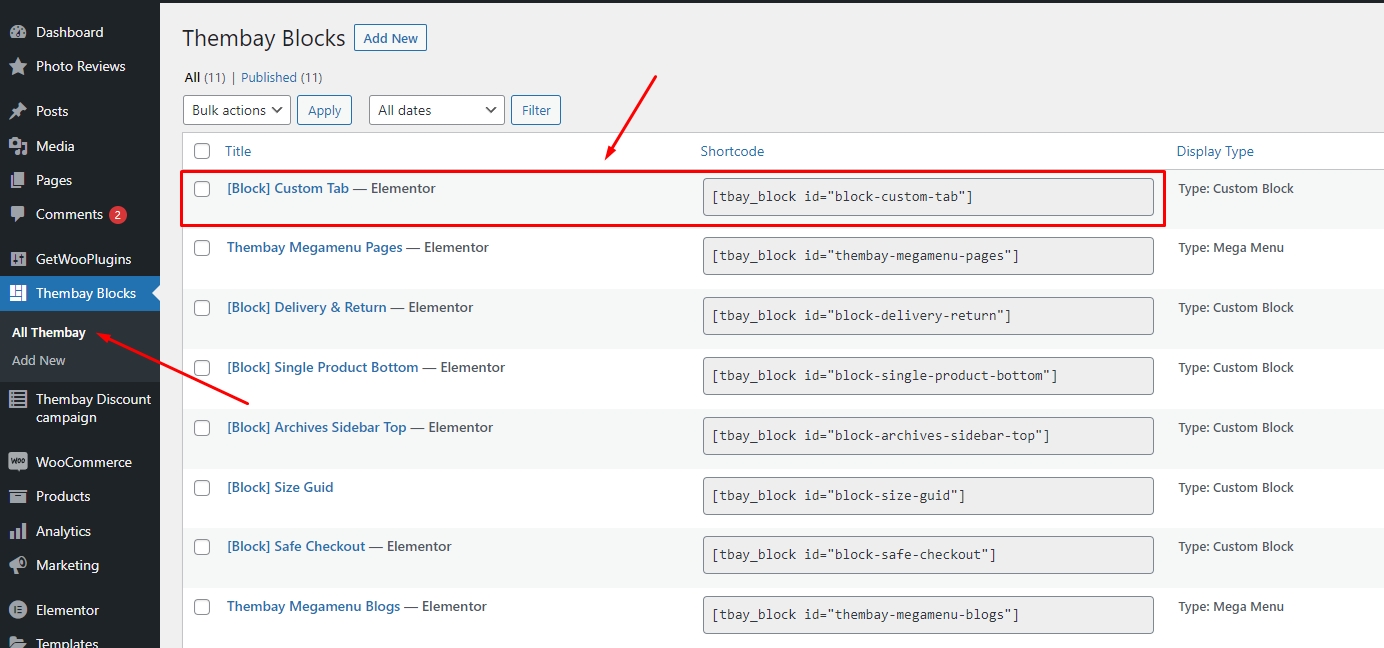
Task: Click the Dashboard gauge icon in sidebar
Action: 17,32
